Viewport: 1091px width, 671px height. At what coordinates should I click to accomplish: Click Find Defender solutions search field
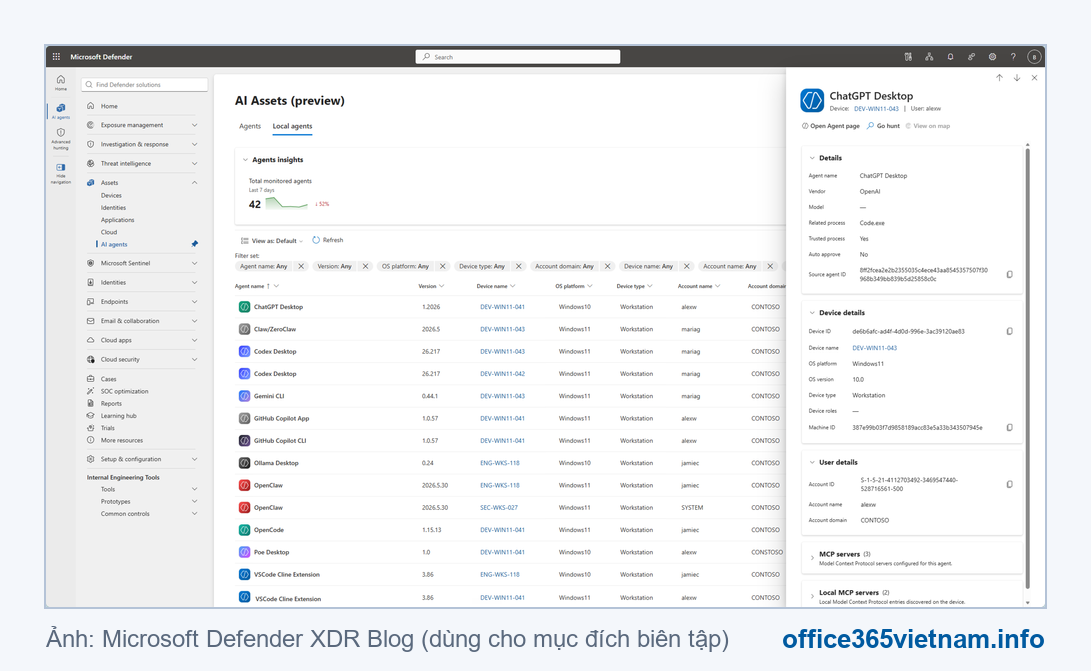[x=145, y=85]
